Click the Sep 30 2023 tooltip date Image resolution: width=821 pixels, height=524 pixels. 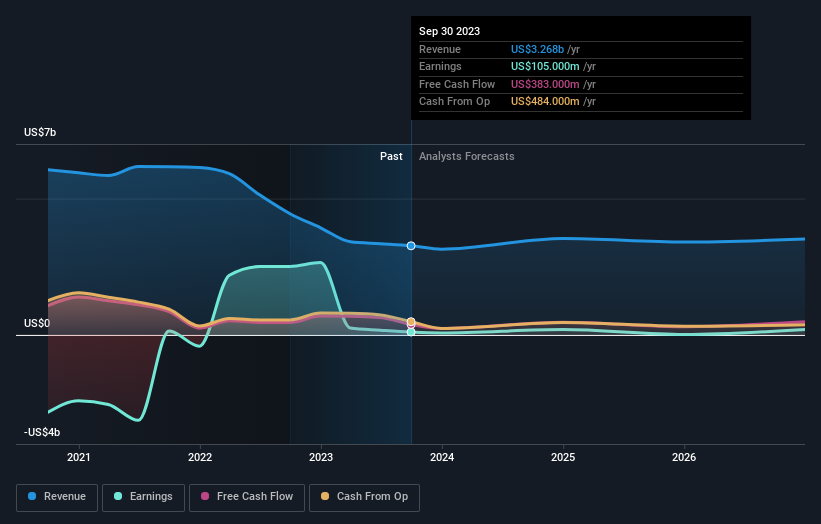[449, 31]
